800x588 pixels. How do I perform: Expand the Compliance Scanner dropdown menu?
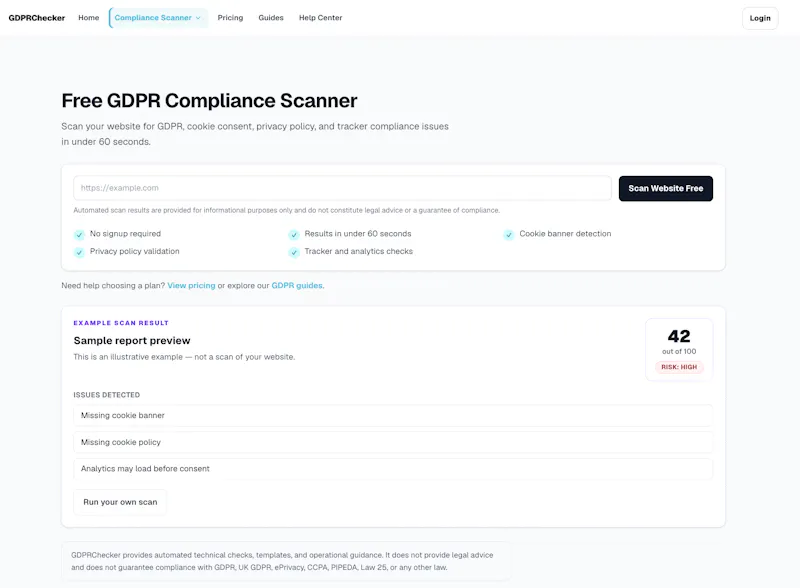coord(158,18)
